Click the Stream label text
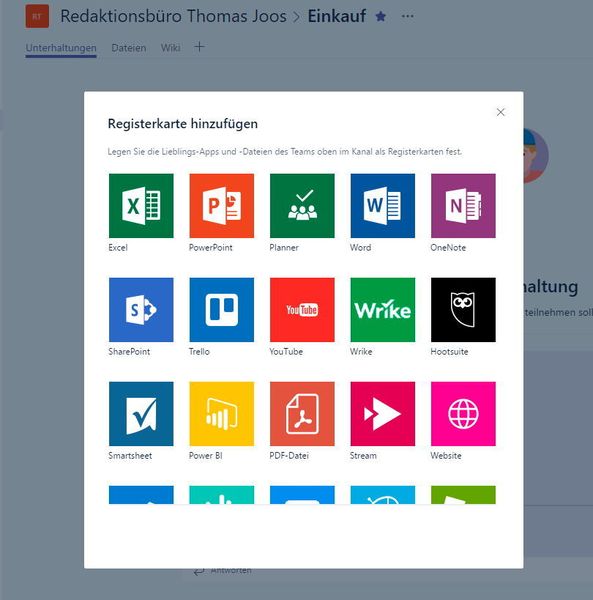Viewport: 593px width, 600px height. tap(363, 456)
